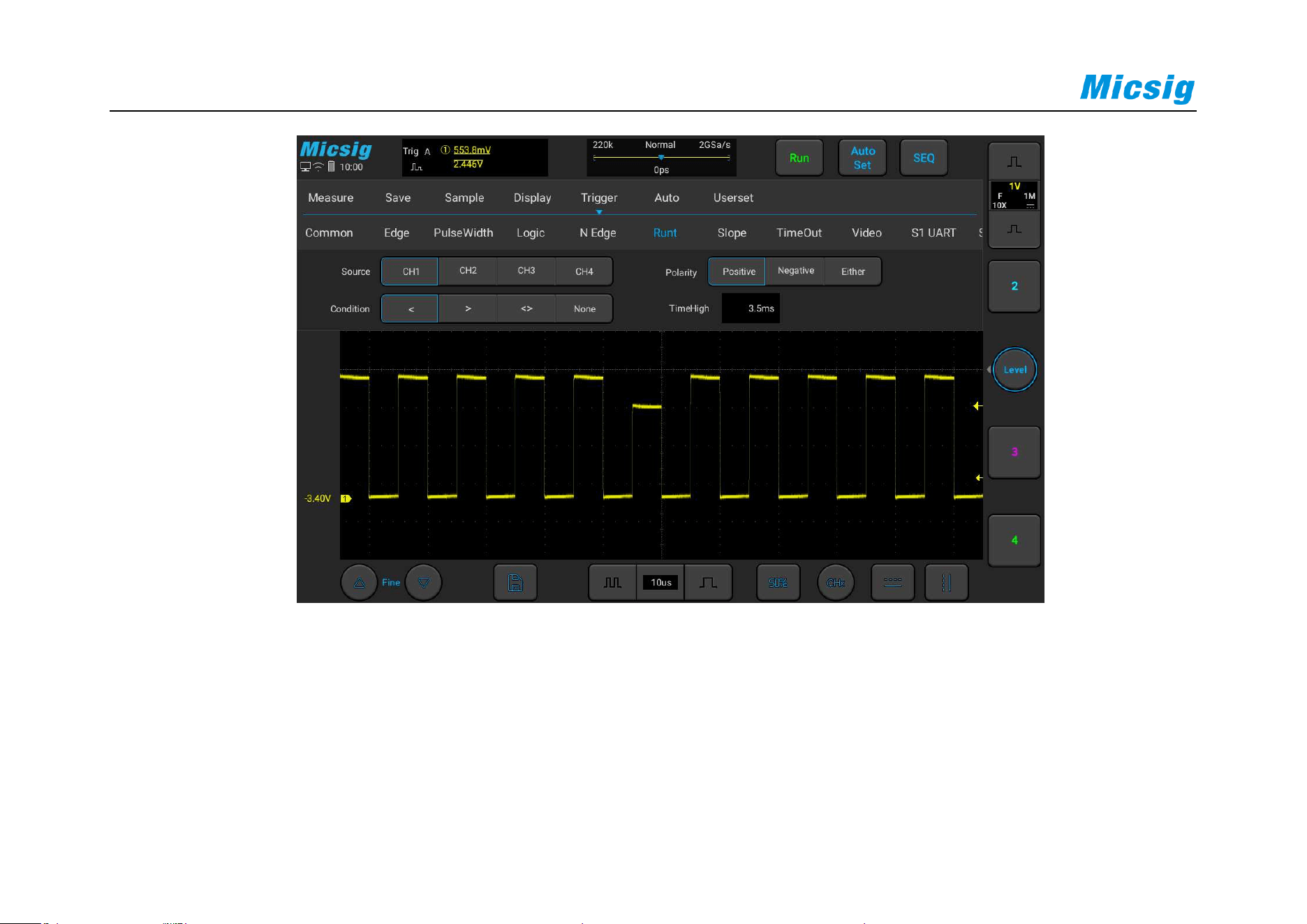Switch to the Edge trigger tab
The width and height of the screenshot is (1307, 924).
(x=397, y=232)
